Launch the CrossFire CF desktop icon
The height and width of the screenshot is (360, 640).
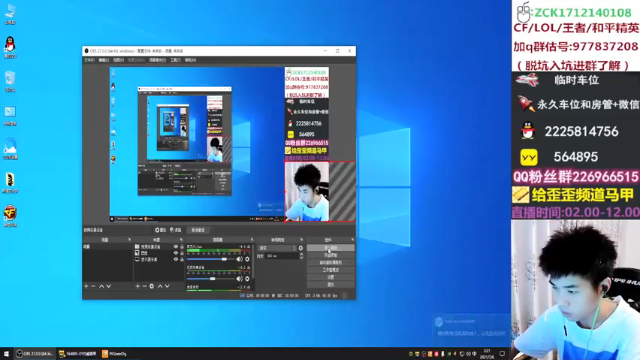point(10,216)
